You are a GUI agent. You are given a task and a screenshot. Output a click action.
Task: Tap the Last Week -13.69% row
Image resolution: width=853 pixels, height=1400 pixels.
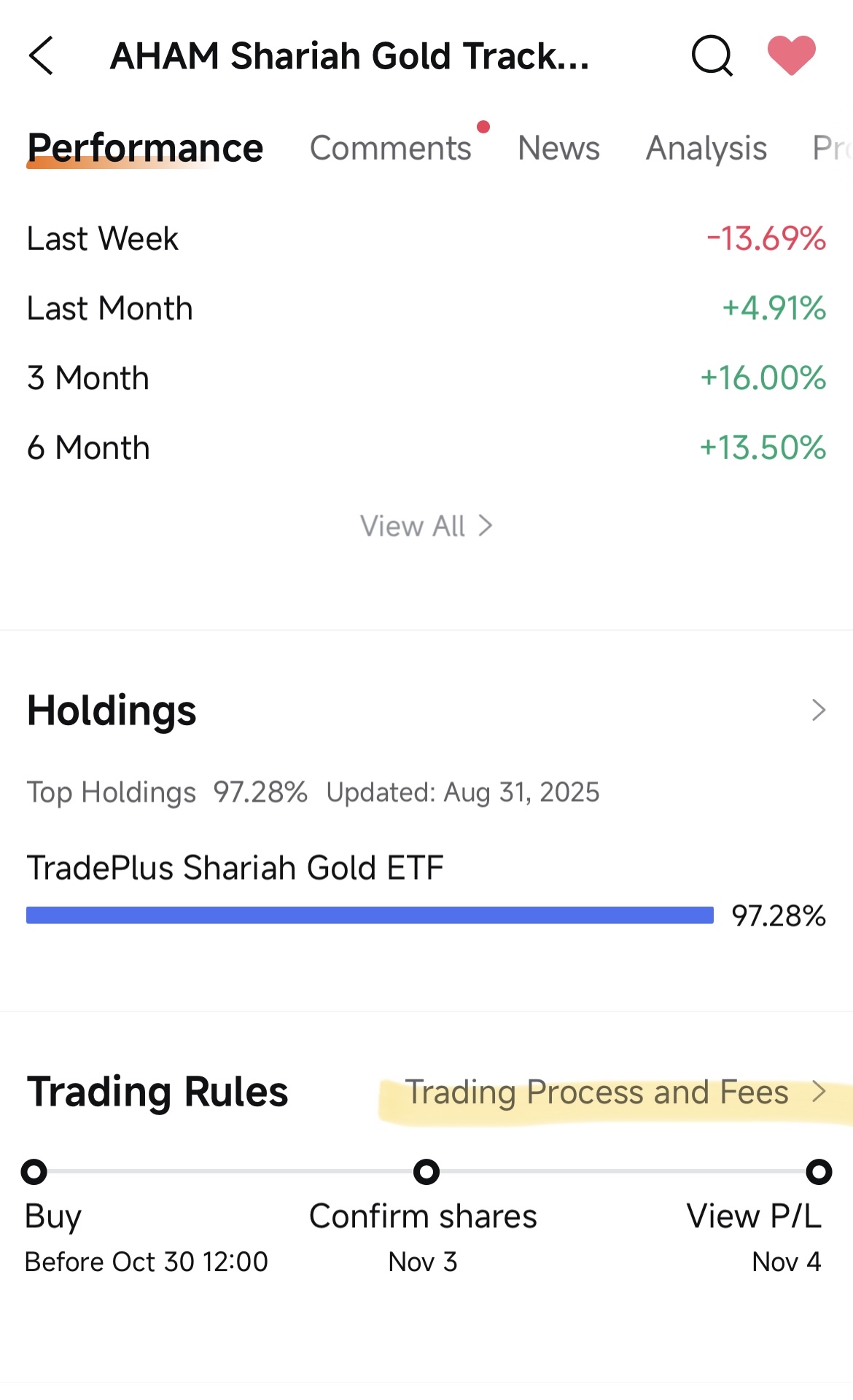pos(426,239)
